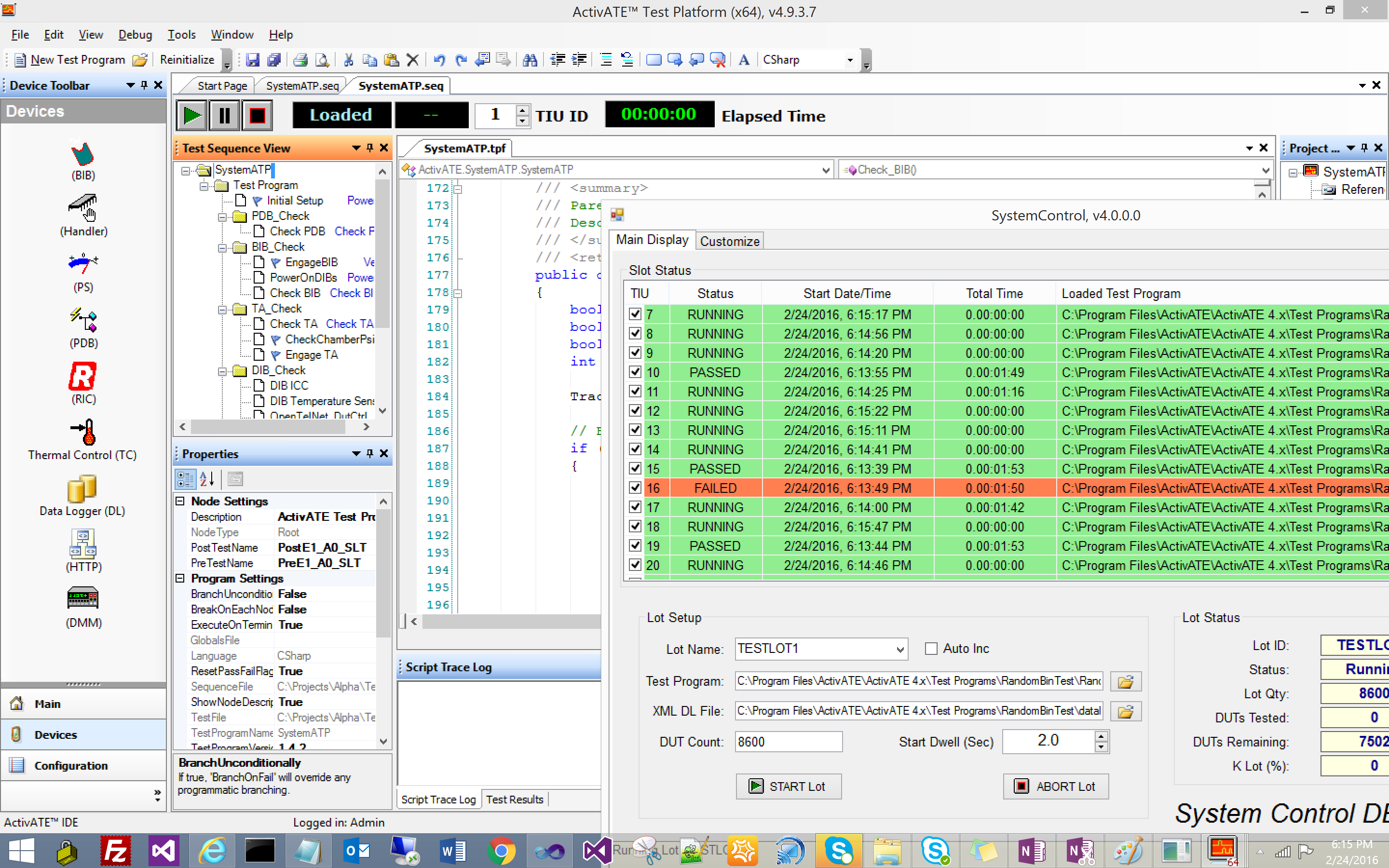Uncheck slot 16 in Slot Status
The width and height of the screenshot is (1389, 868).
tap(635, 488)
